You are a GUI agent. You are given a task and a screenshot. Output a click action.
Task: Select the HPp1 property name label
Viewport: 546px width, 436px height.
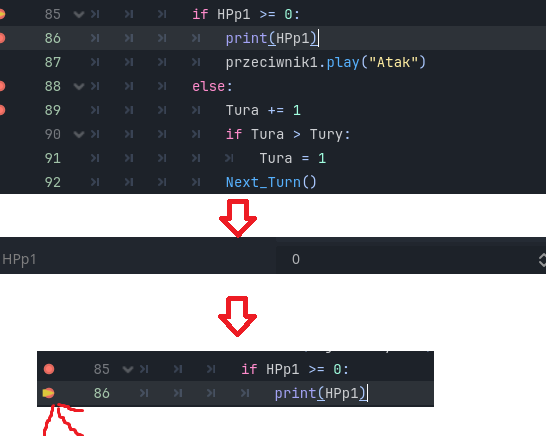coord(19,260)
